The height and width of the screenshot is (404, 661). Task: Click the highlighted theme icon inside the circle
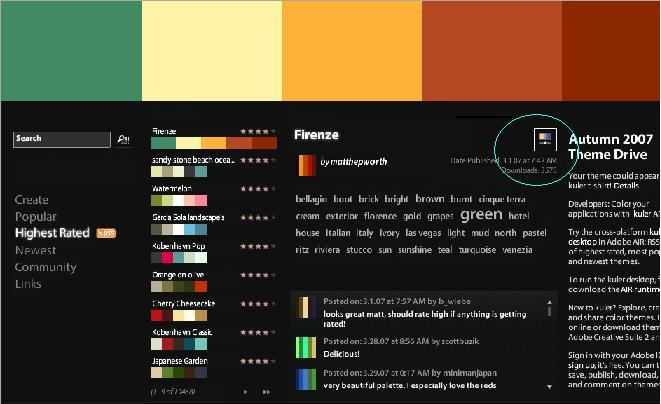pos(545,140)
